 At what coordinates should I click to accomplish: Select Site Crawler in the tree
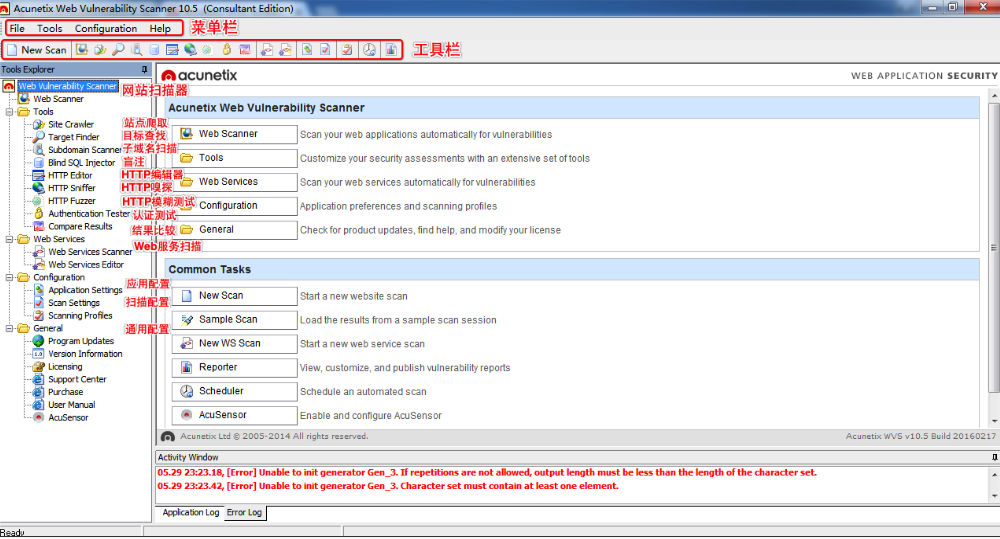point(71,124)
